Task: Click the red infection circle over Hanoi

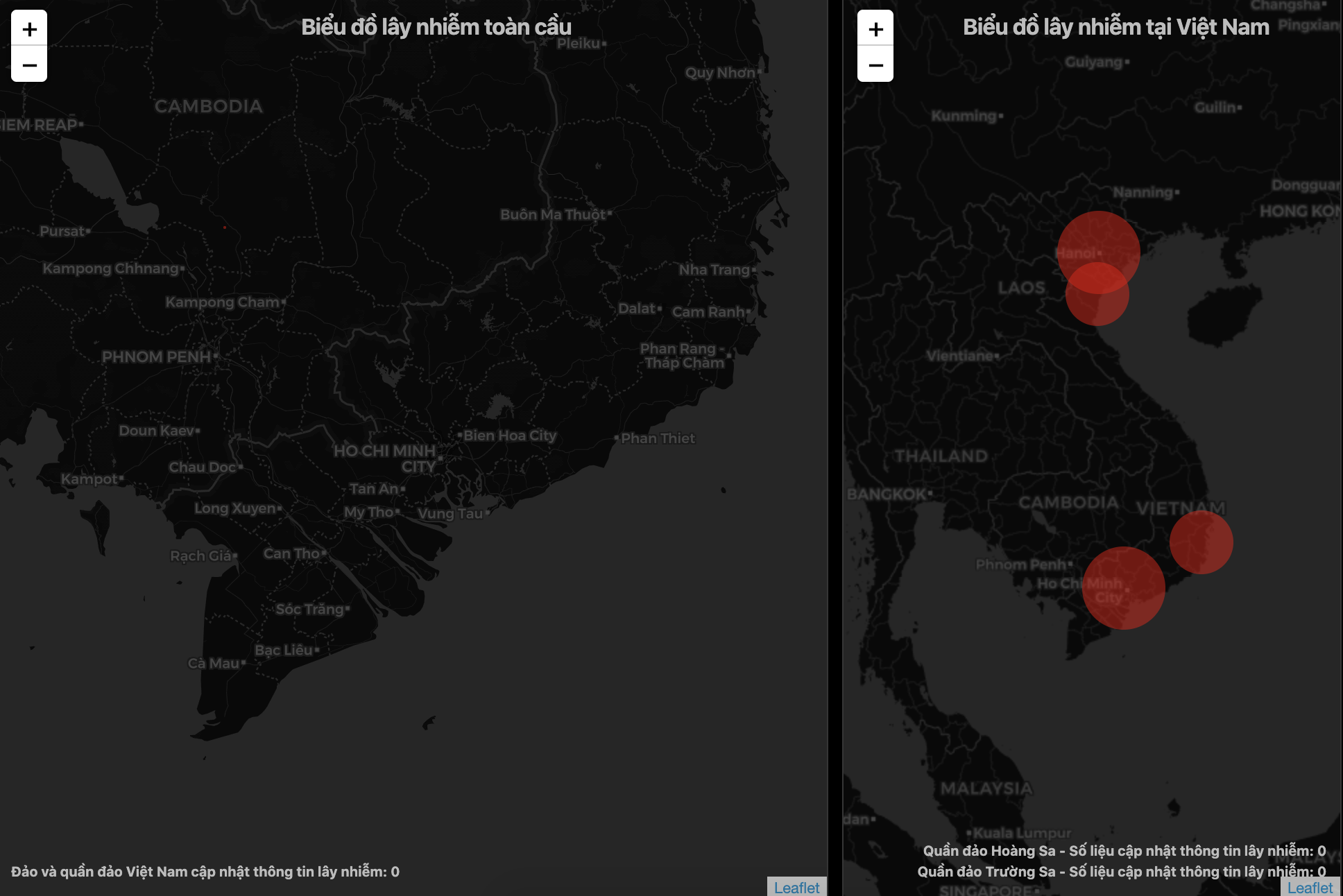Action: point(1099,239)
